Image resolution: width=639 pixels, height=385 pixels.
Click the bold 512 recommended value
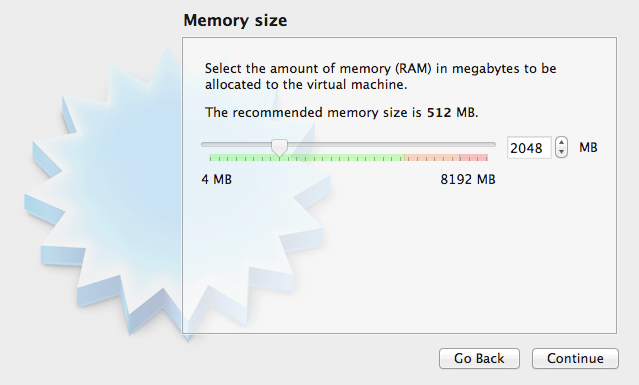click(439, 112)
